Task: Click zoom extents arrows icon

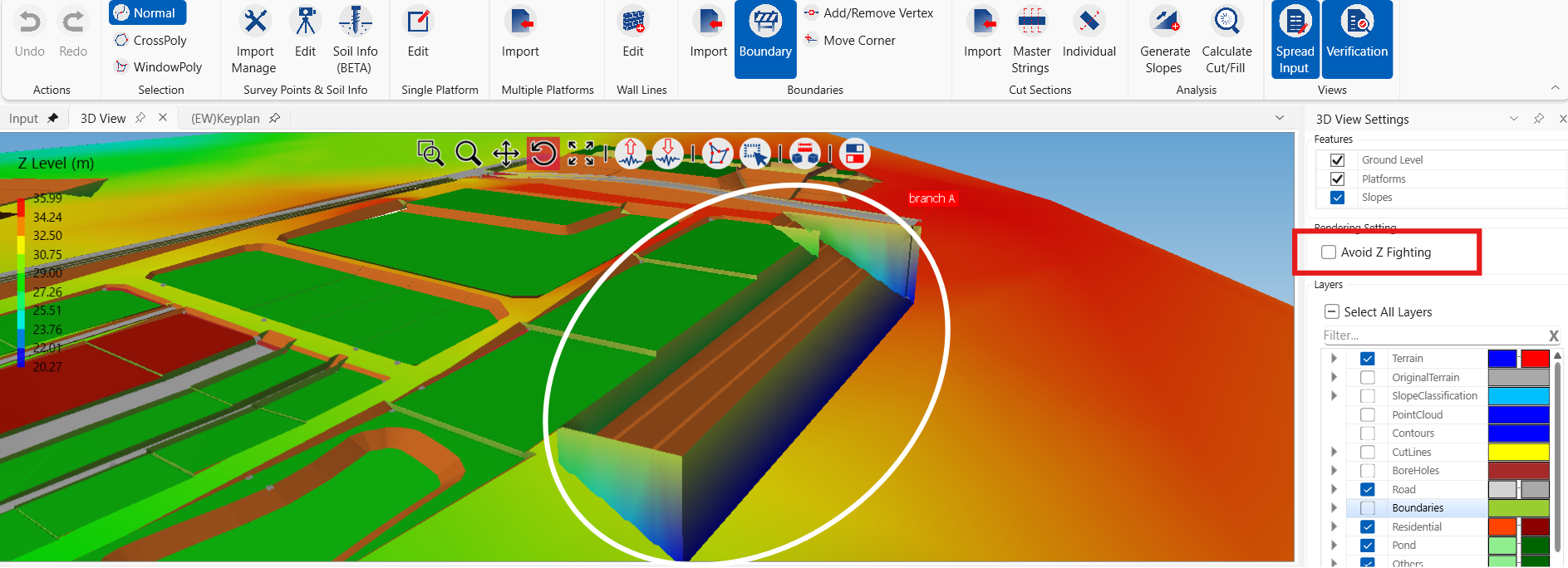Action: click(581, 153)
